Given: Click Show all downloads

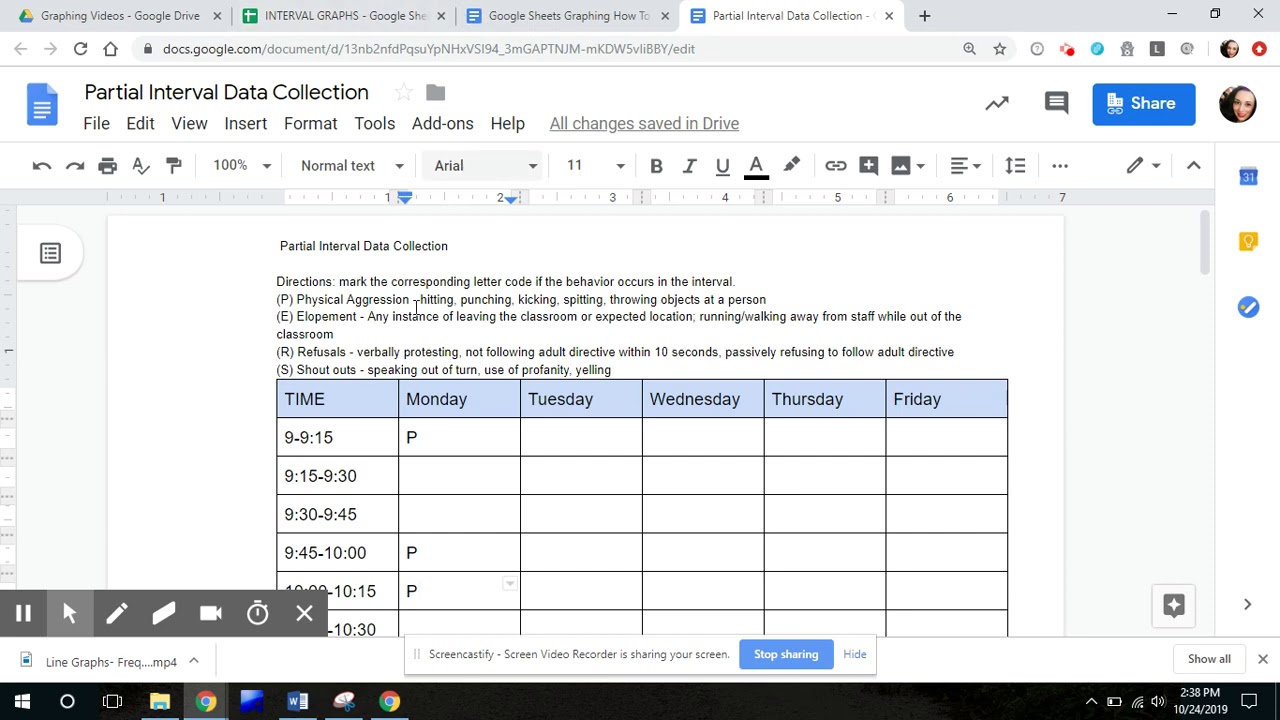Looking at the screenshot, I should [1209, 659].
